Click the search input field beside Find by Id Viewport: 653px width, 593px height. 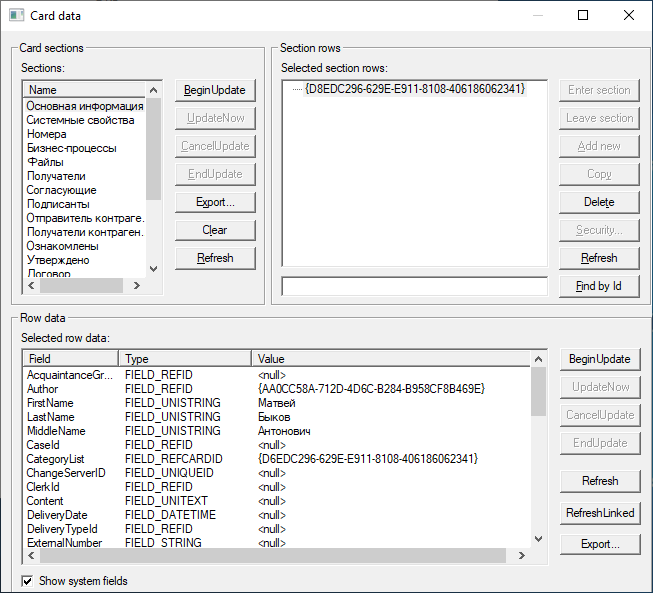click(x=414, y=287)
